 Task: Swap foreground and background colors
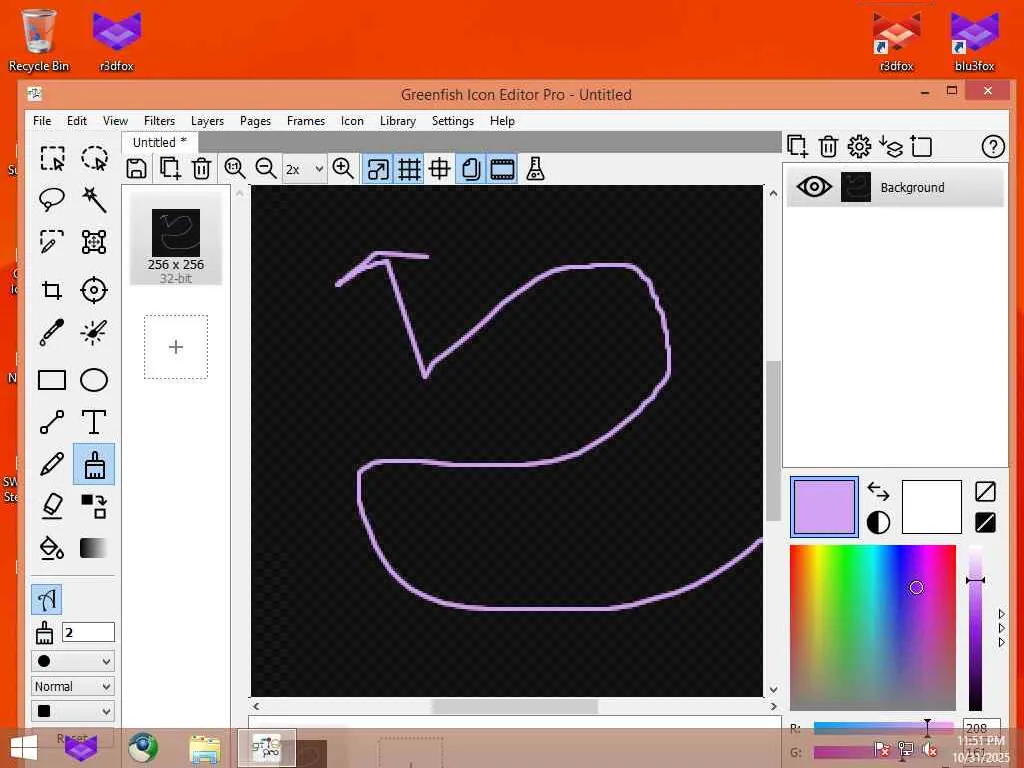tap(878, 490)
